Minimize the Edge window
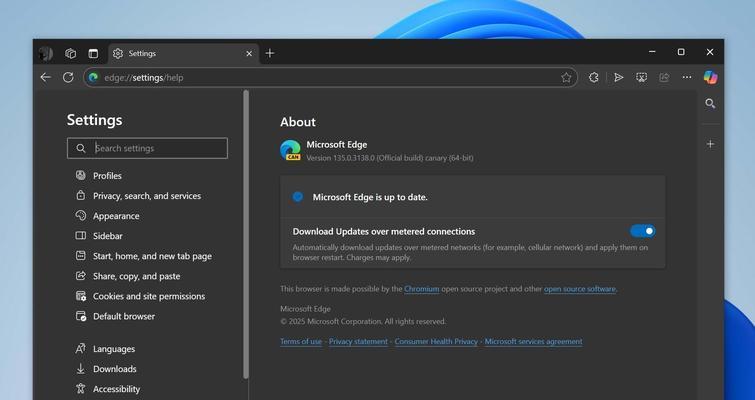 click(x=652, y=52)
